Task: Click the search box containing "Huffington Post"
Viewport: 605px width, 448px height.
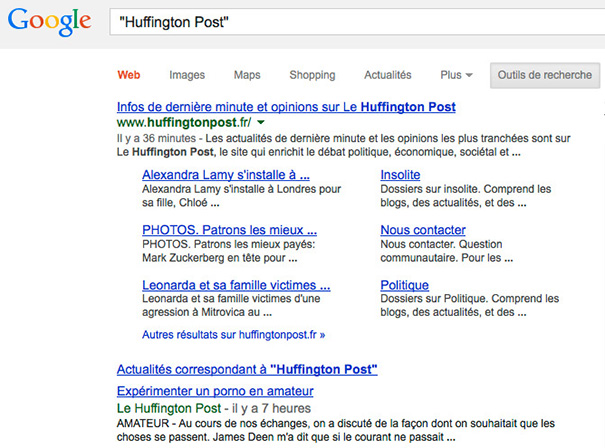Action: pos(357,22)
